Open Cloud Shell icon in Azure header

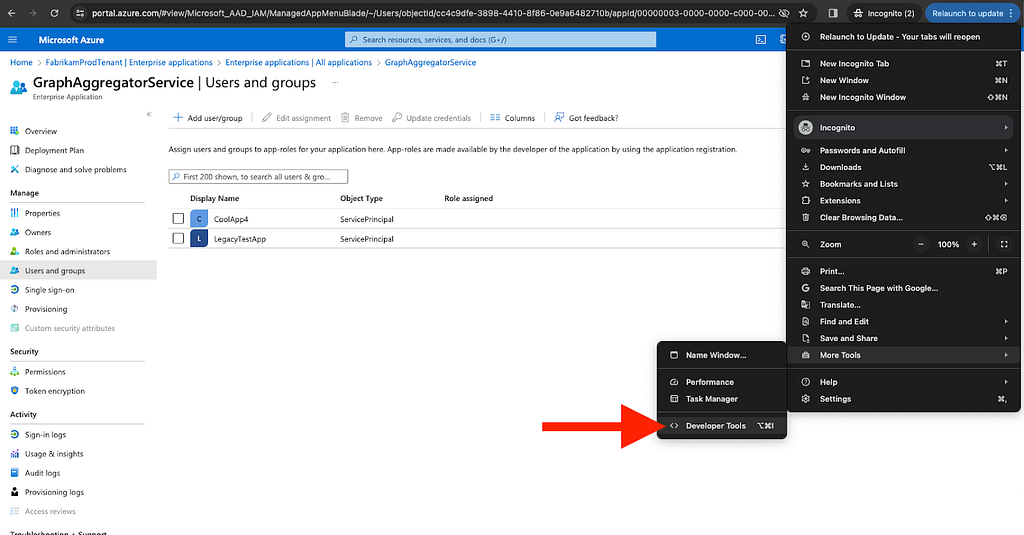pyautogui.click(x=761, y=40)
